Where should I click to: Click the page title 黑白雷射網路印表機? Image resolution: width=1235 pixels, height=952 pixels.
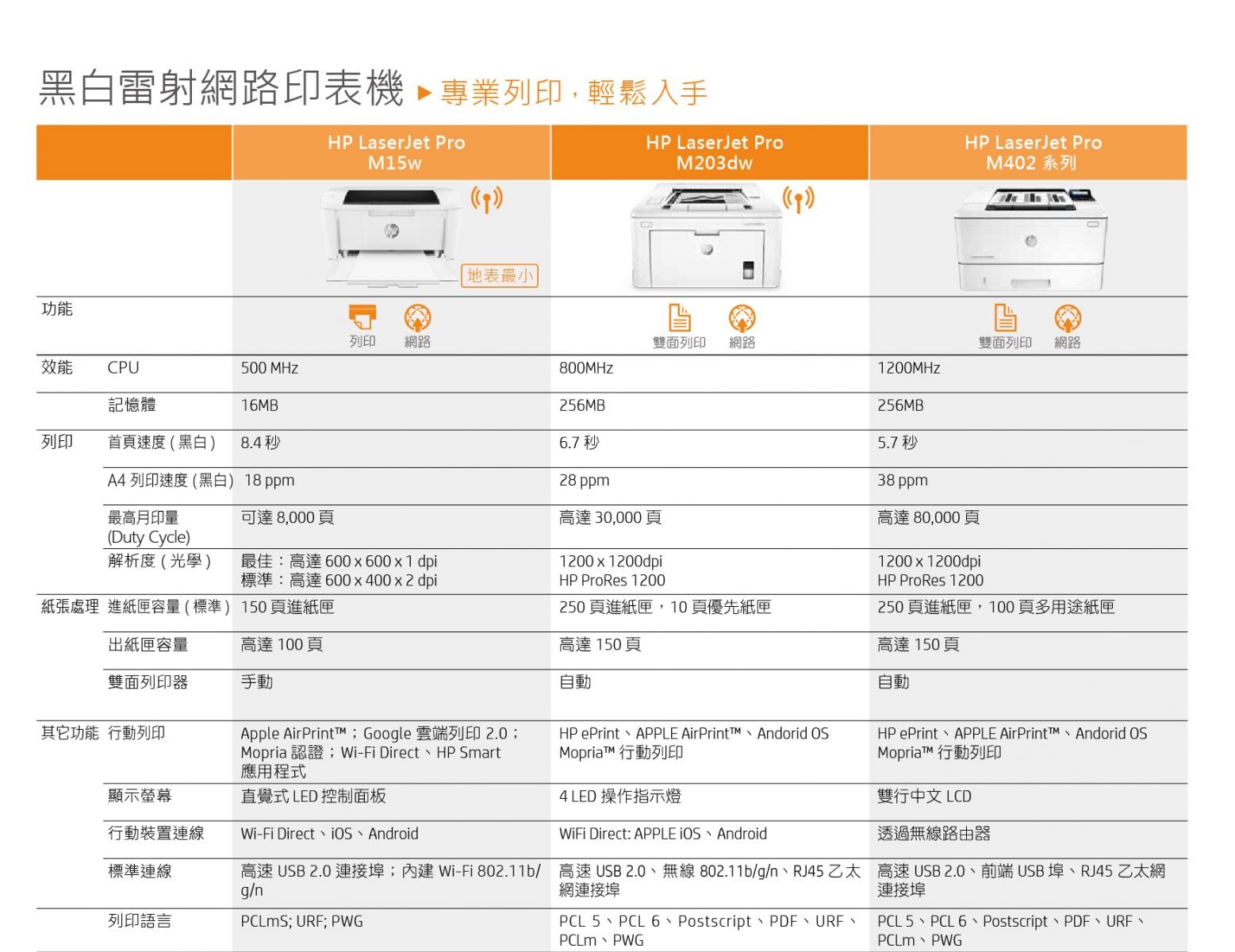click(x=221, y=87)
